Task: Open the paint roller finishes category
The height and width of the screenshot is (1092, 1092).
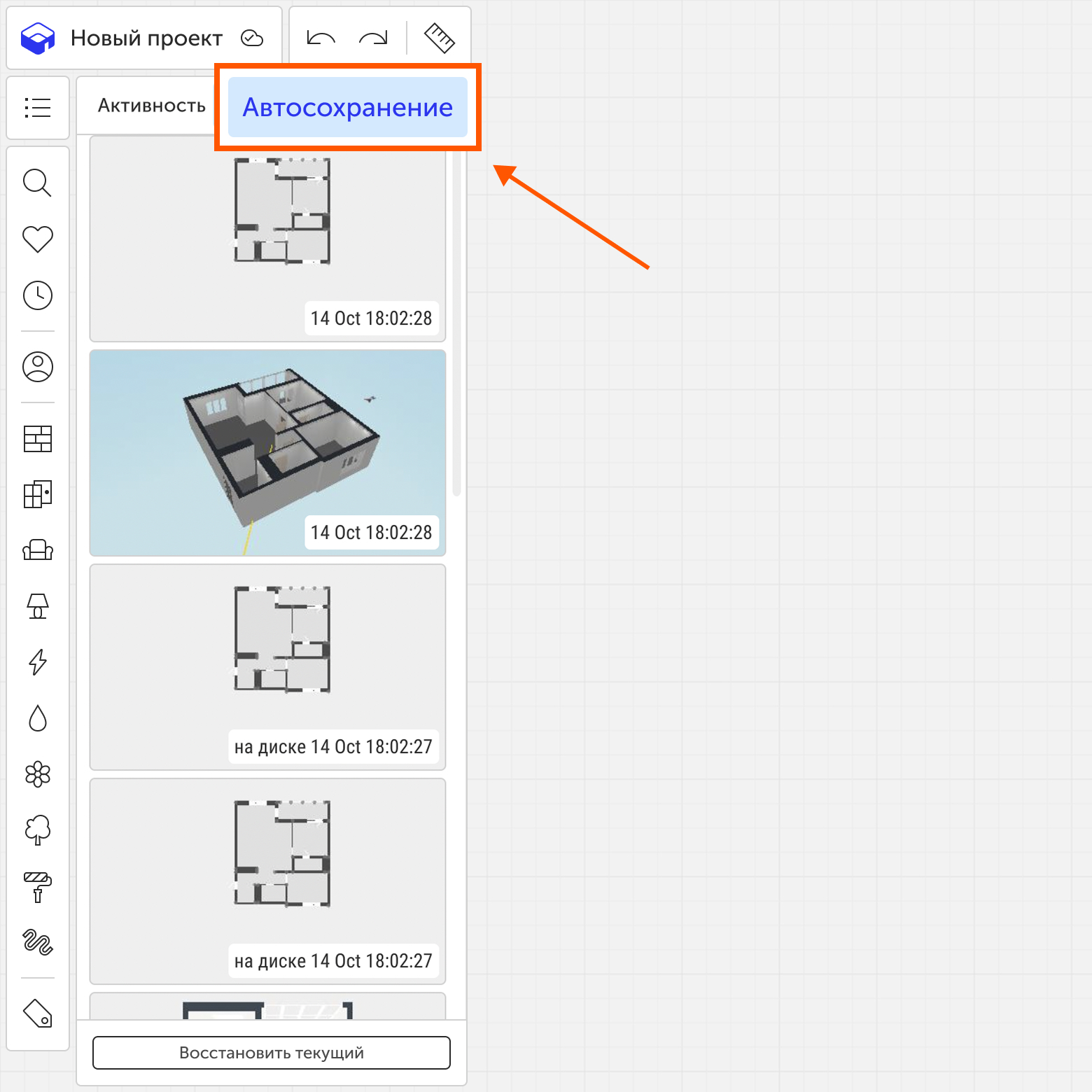Action: [38, 887]
